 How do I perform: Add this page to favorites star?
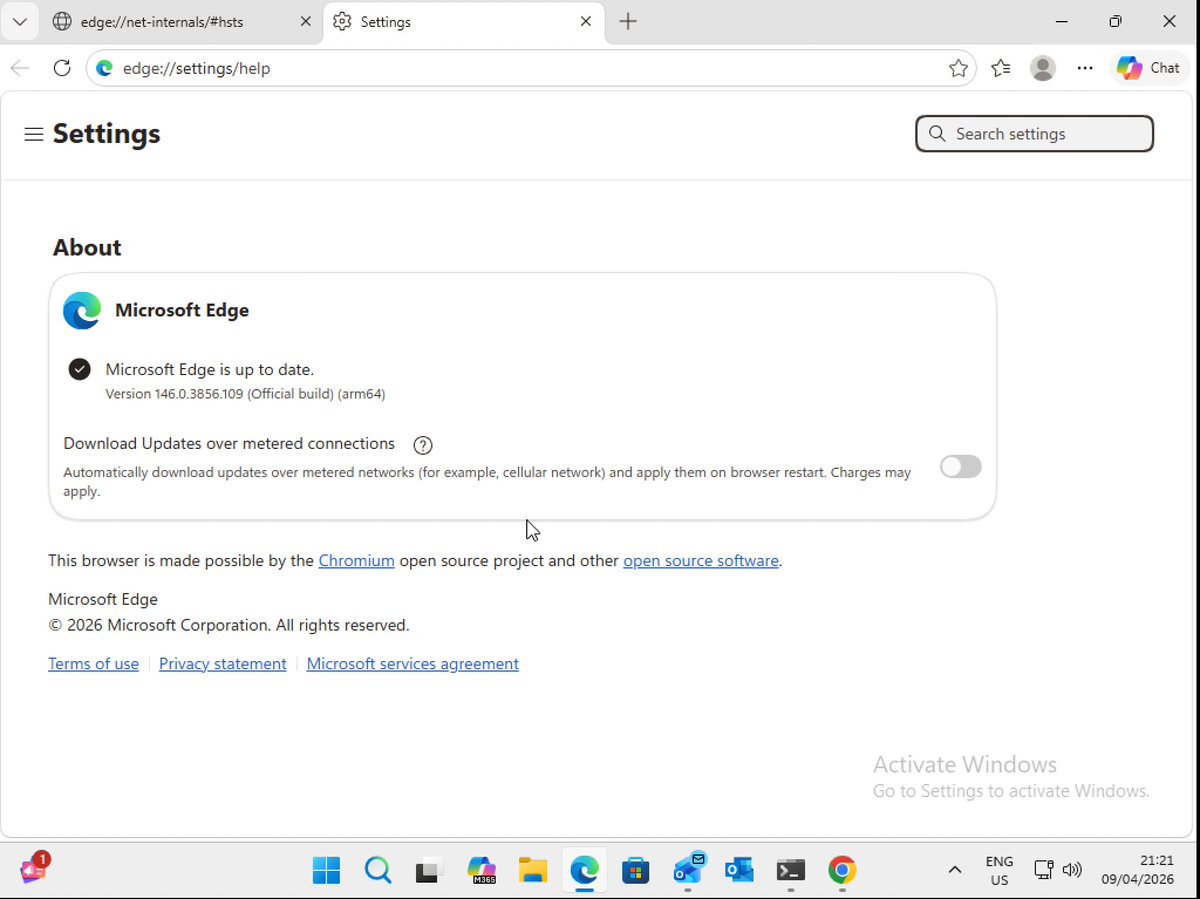tap(958, 68)
